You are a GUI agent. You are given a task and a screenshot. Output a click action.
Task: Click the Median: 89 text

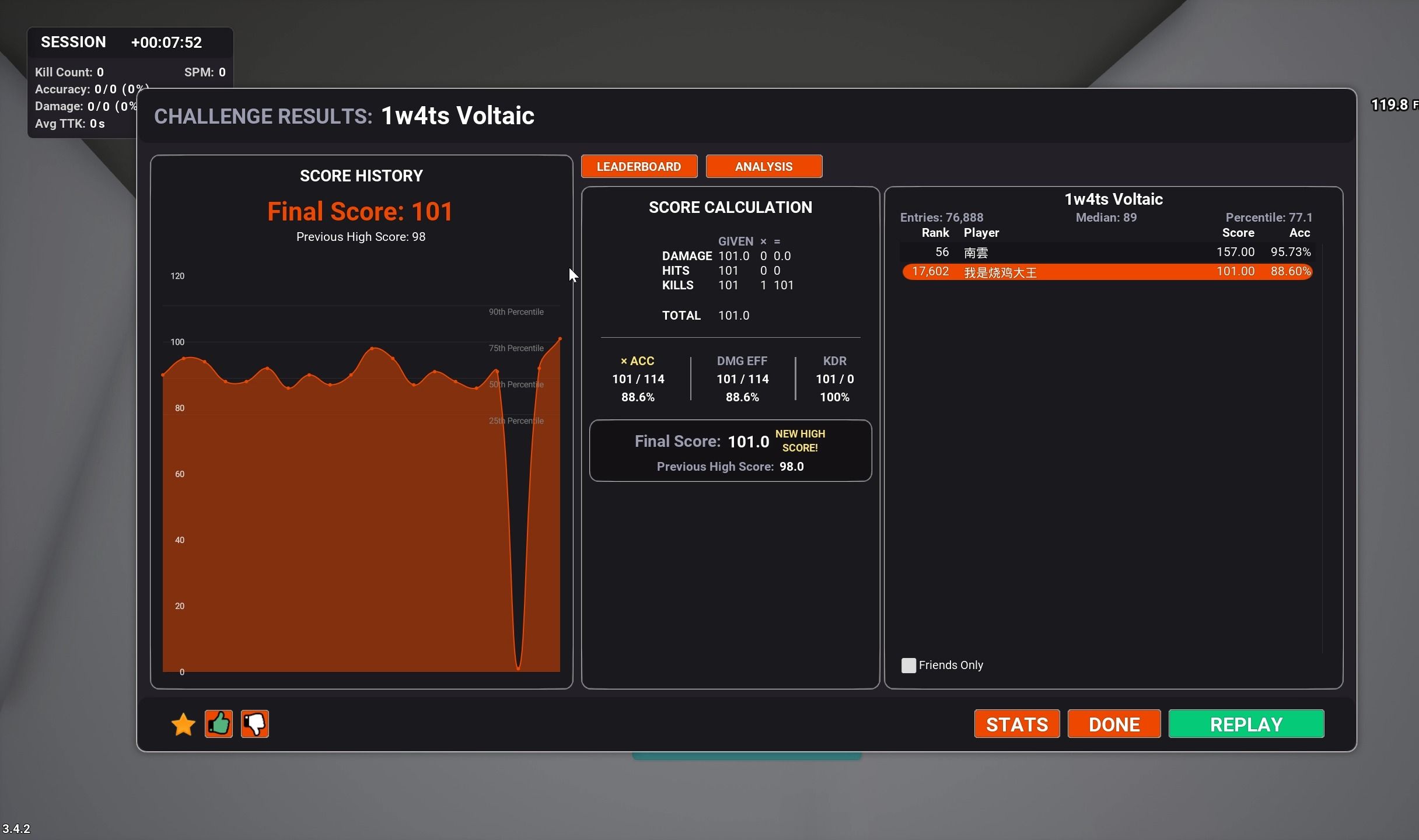(x=1106, y=218)
